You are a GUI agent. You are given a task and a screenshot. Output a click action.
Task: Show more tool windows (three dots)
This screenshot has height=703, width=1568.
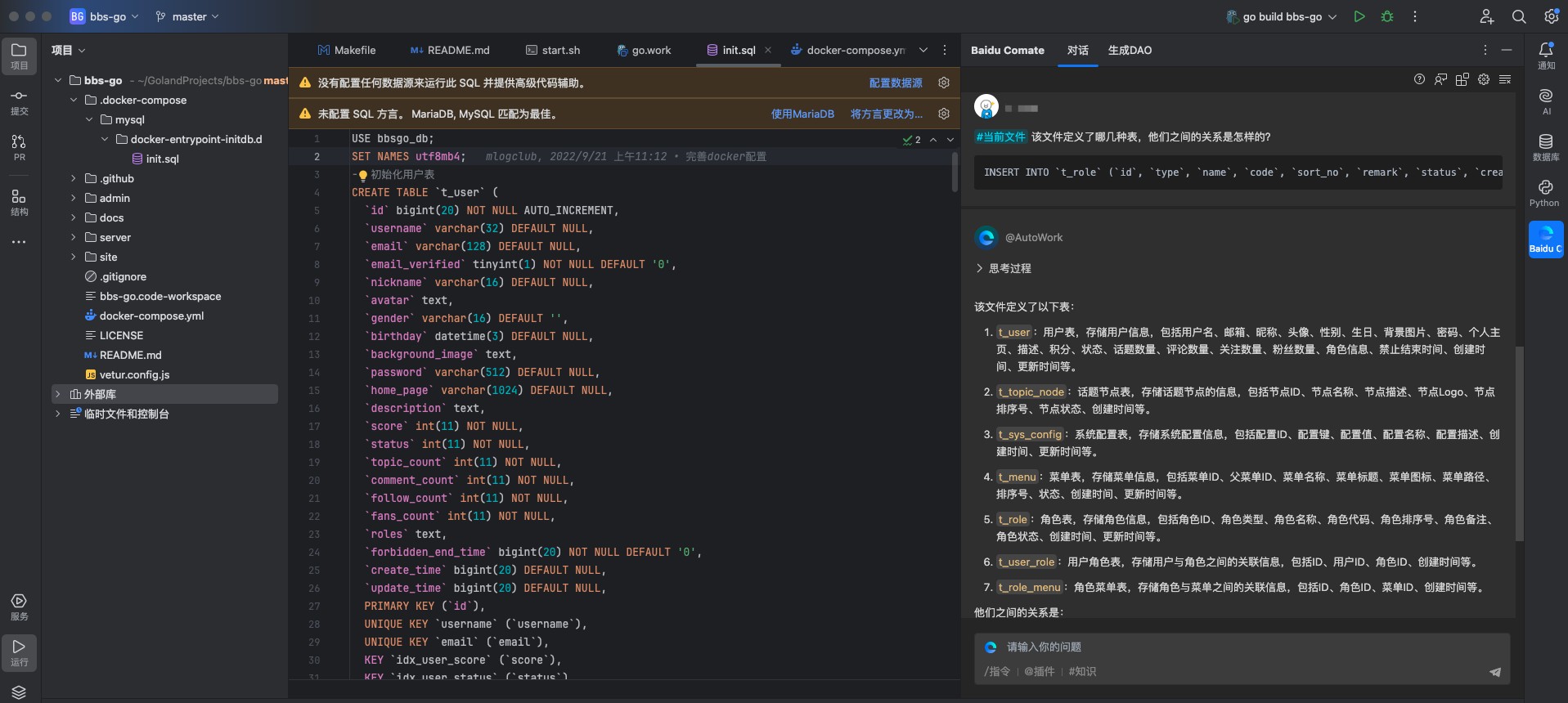click(19, 242)
